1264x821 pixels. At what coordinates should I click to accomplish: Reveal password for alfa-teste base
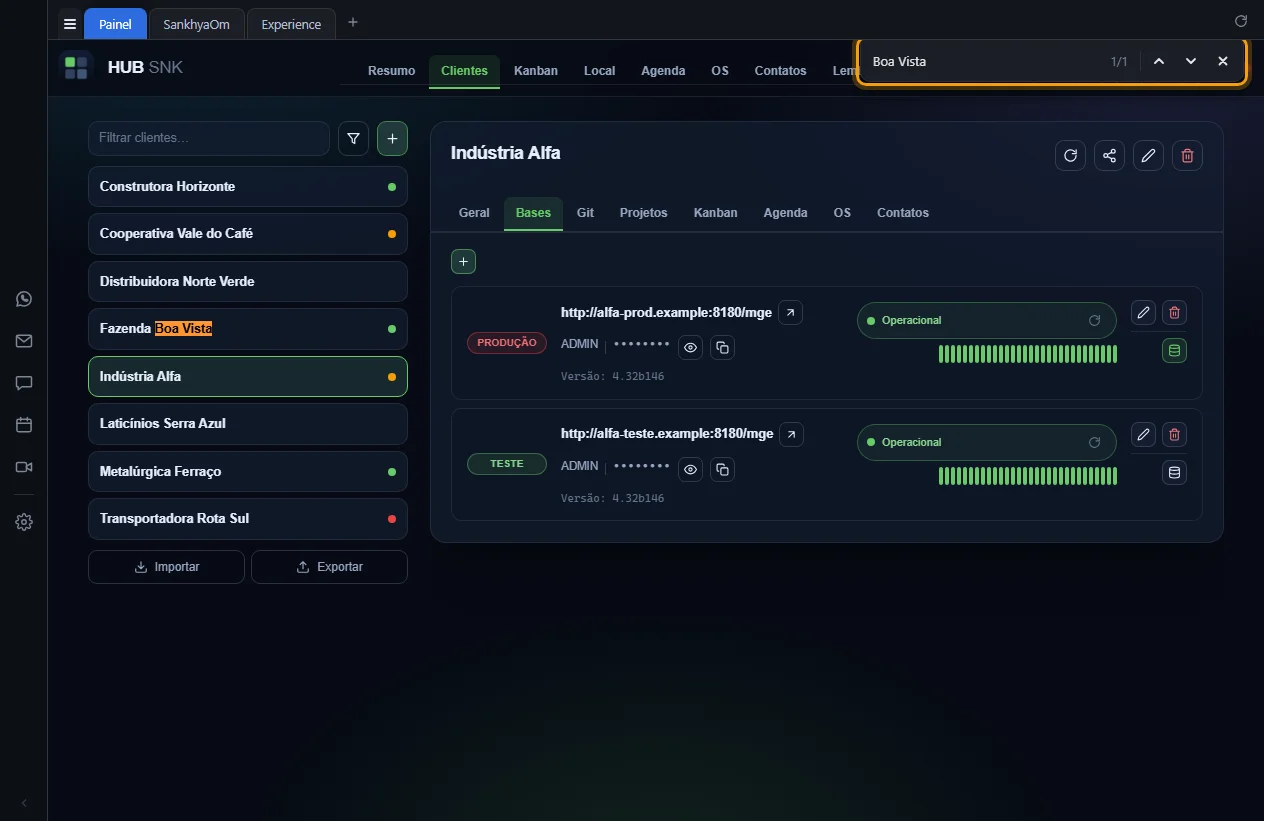[x=690, y=470]
